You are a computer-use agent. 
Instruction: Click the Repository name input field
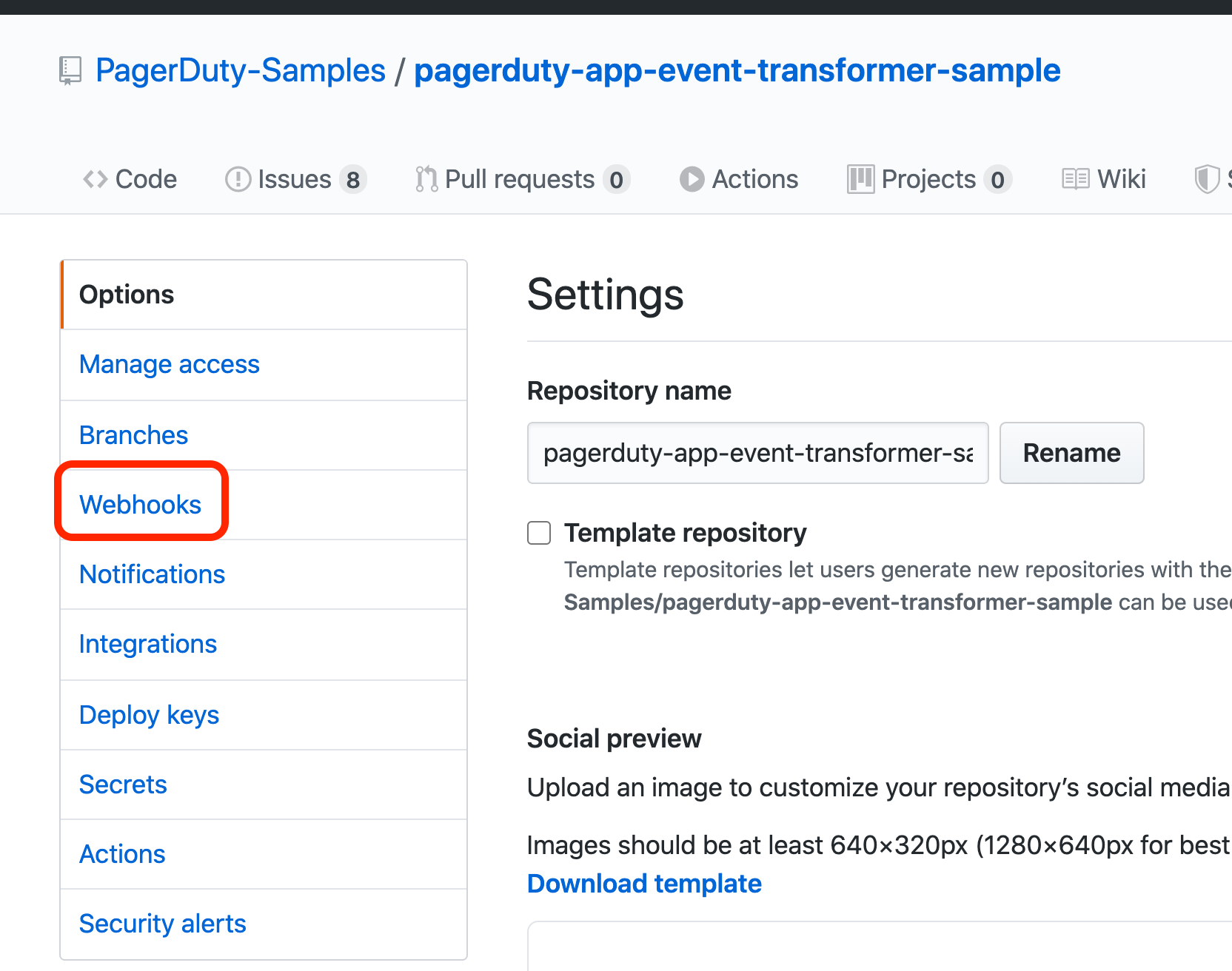pyautogui.click(x=757, y=453)
